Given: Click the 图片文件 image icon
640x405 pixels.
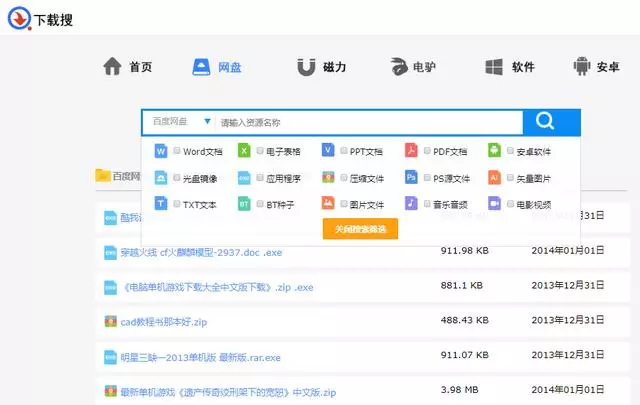Looking at the screenshot, I should 328,203.
